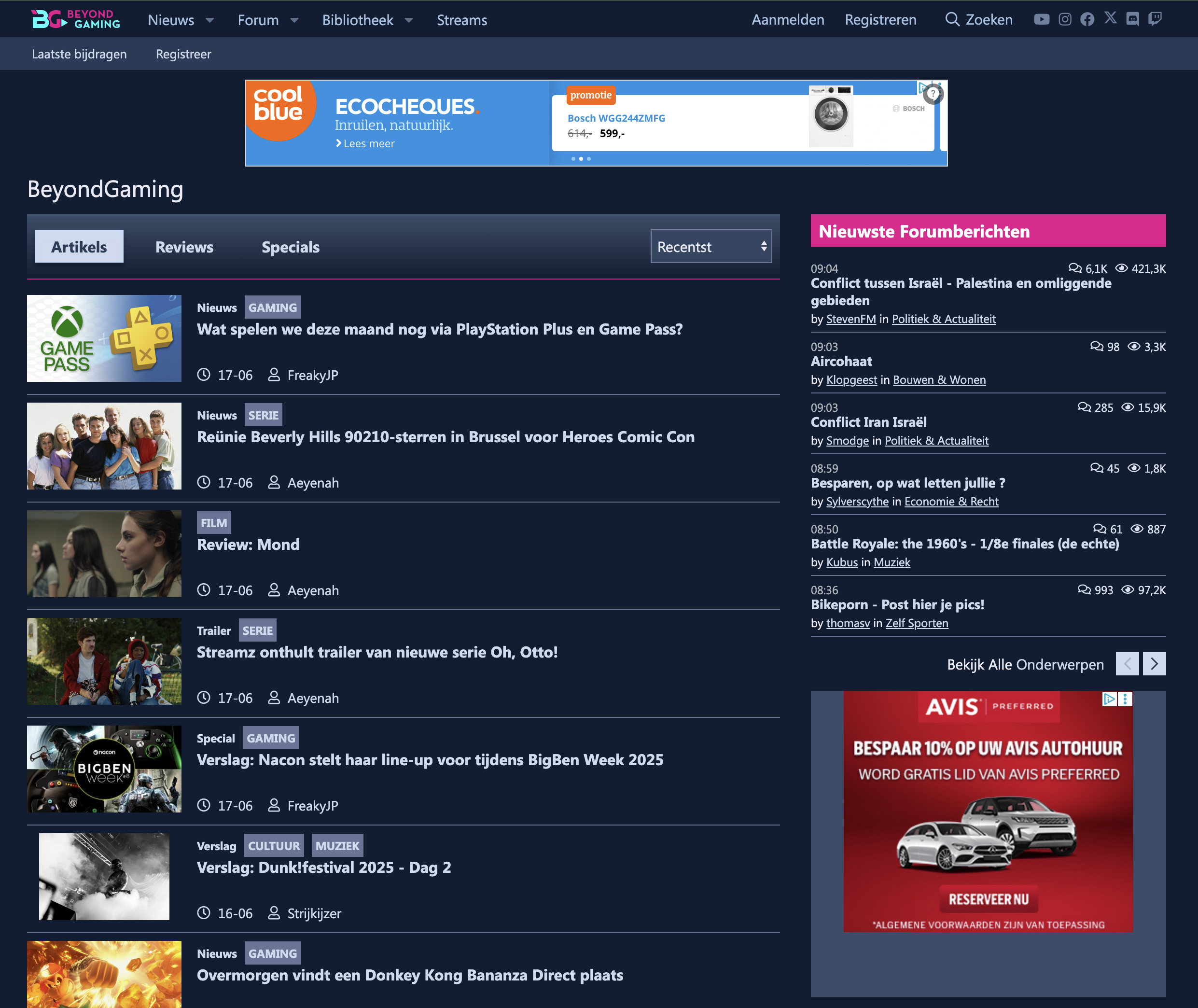Click RESERVEER NU button in Avis ad
1198x1008 pixels.
(x=989, y=899)
